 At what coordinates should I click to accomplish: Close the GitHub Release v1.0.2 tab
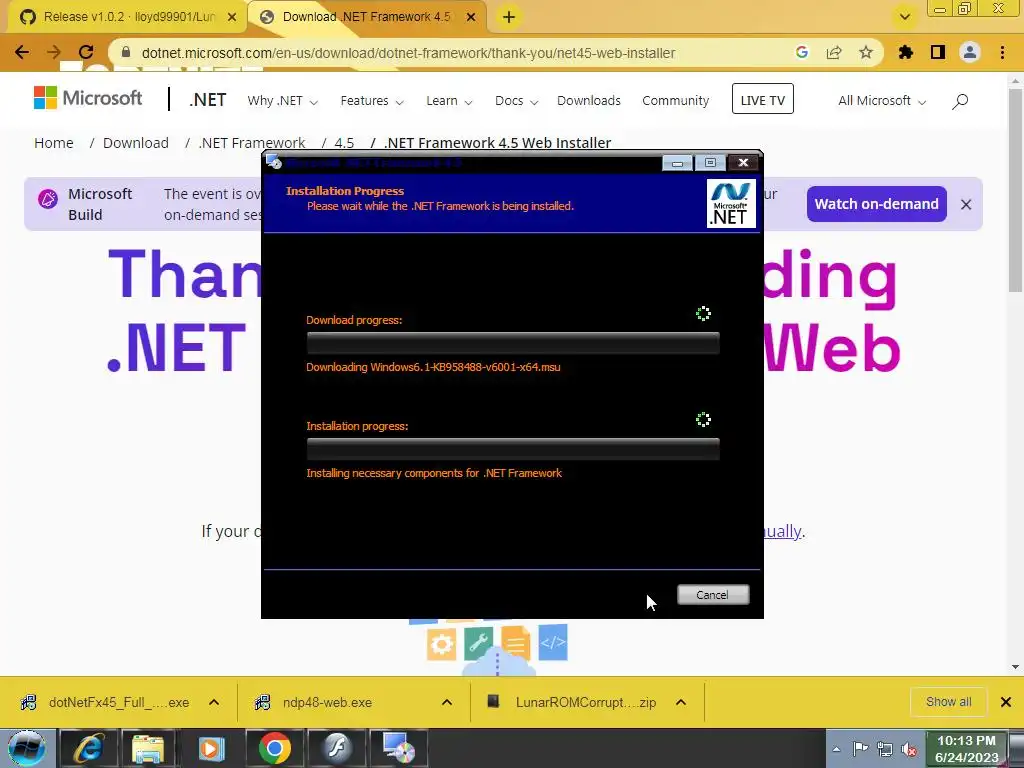click(x=232, y=18)
